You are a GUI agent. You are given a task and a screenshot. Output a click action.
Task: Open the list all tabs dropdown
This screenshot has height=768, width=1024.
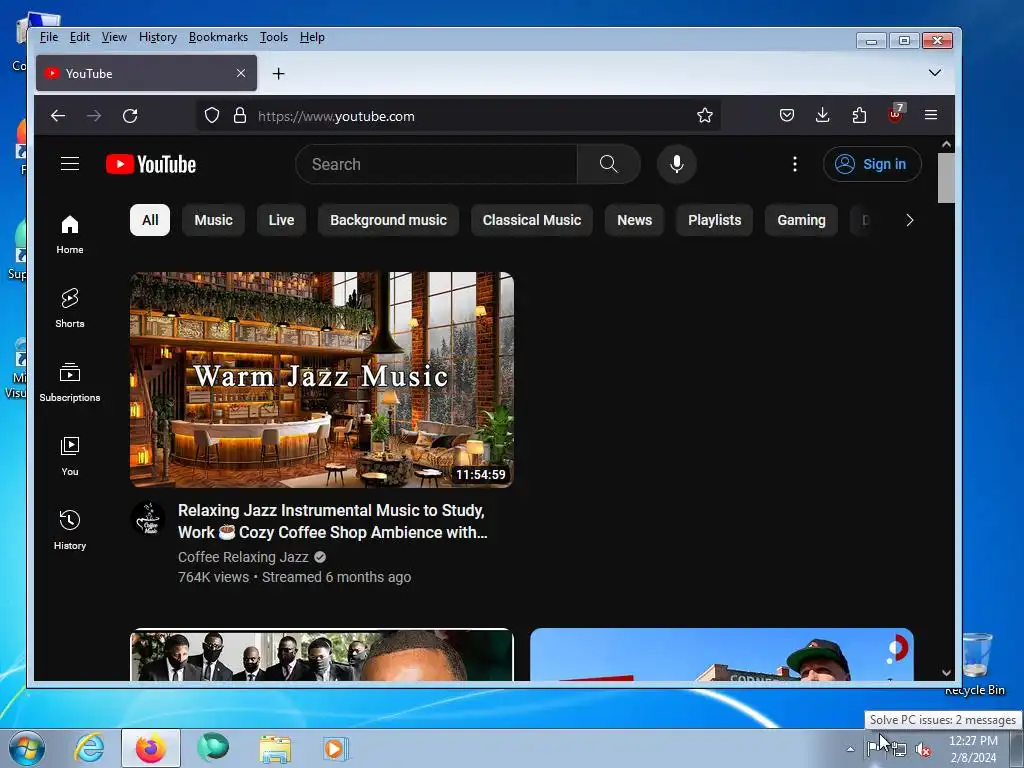(935, 72)
